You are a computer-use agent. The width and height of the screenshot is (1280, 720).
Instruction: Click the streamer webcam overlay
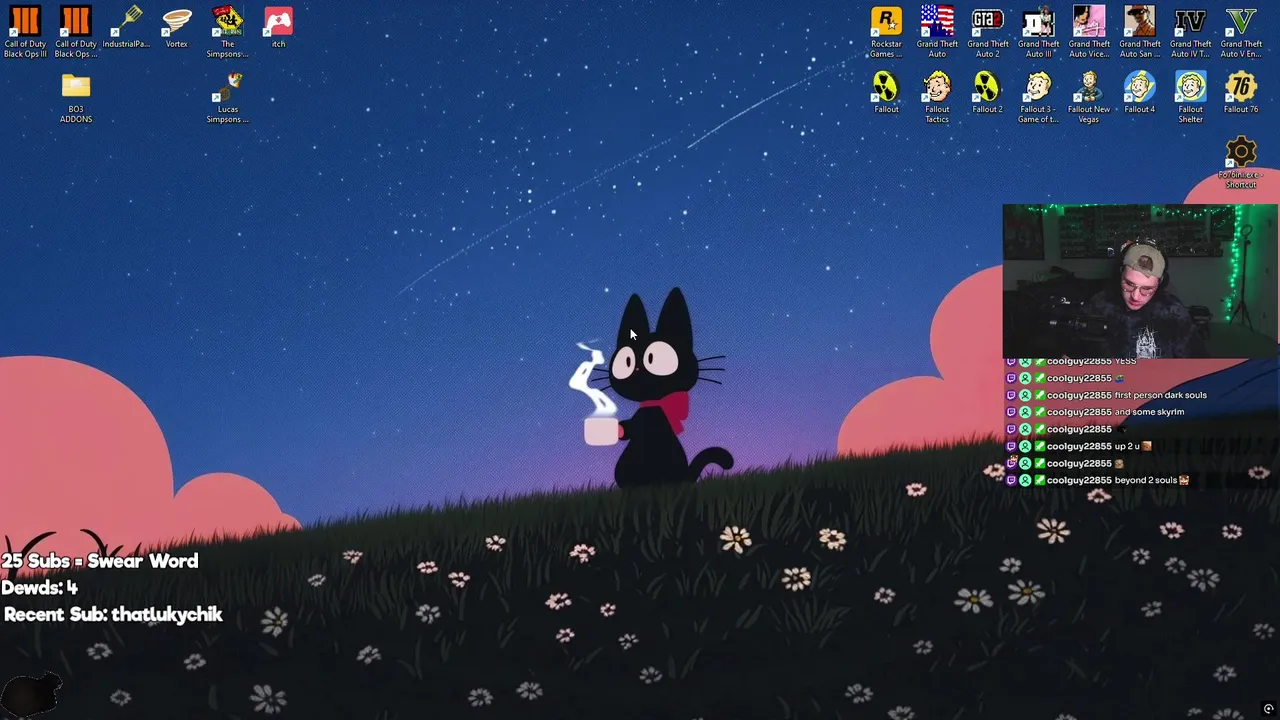(1139, 281)
